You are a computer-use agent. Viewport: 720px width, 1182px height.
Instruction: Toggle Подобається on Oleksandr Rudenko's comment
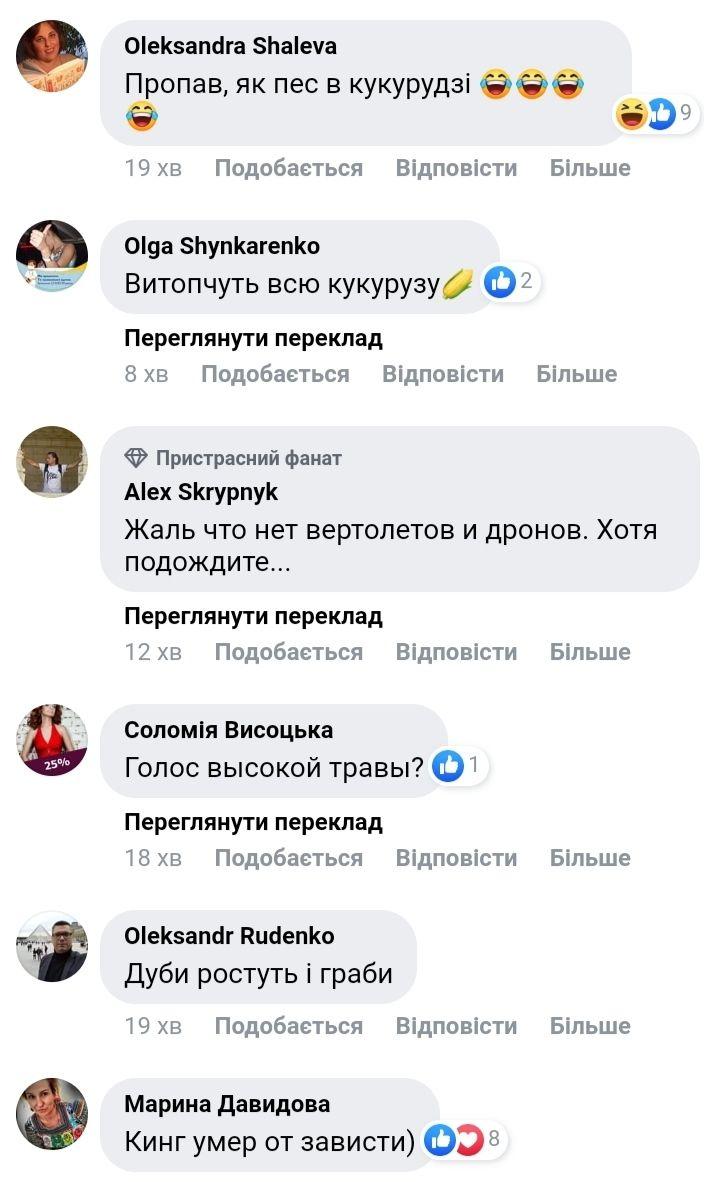coord(288,1026)
